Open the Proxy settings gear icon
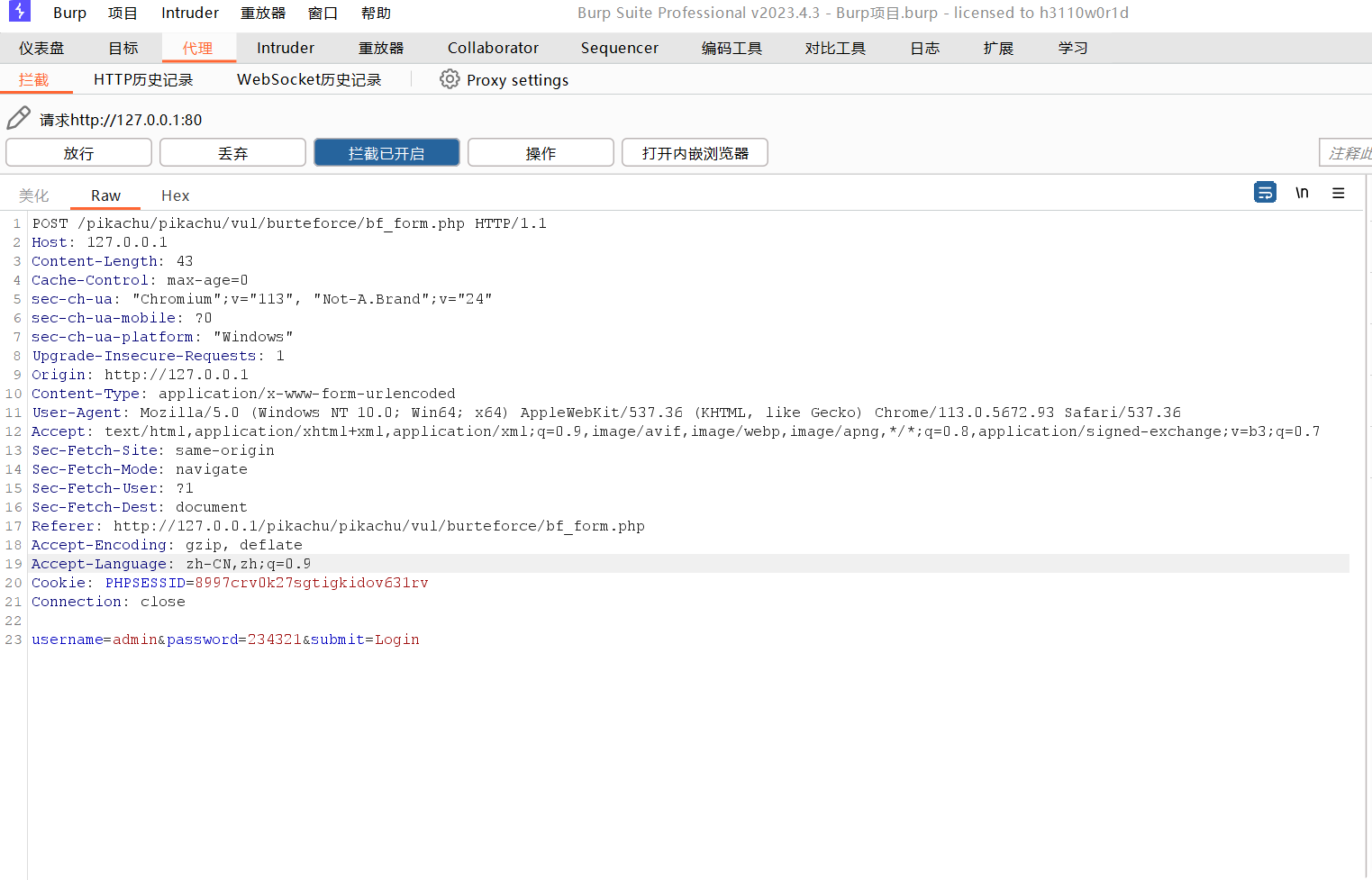1372x880 pixels. (x=450, y=79)
